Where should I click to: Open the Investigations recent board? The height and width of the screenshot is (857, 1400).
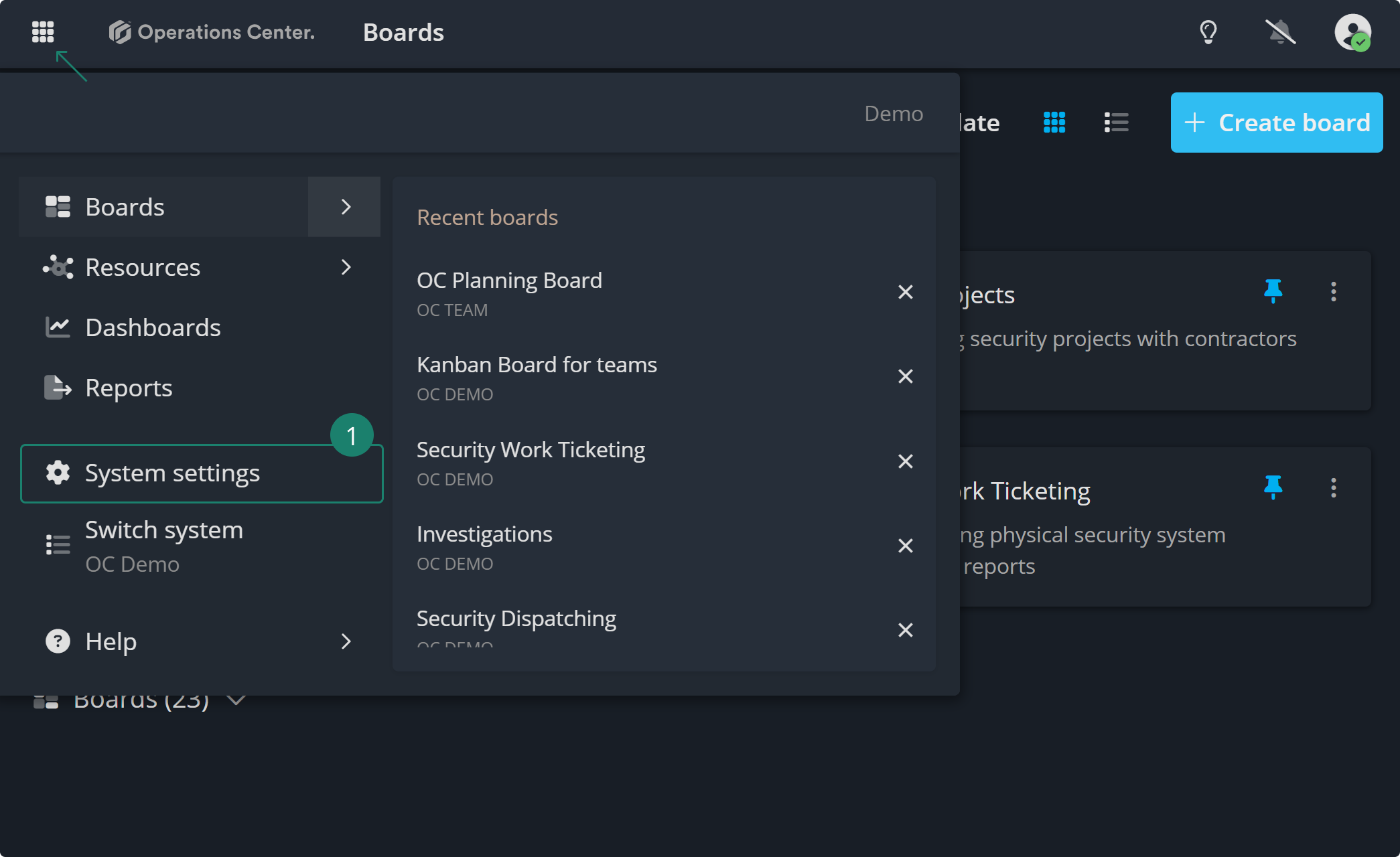tap(484, 534)
